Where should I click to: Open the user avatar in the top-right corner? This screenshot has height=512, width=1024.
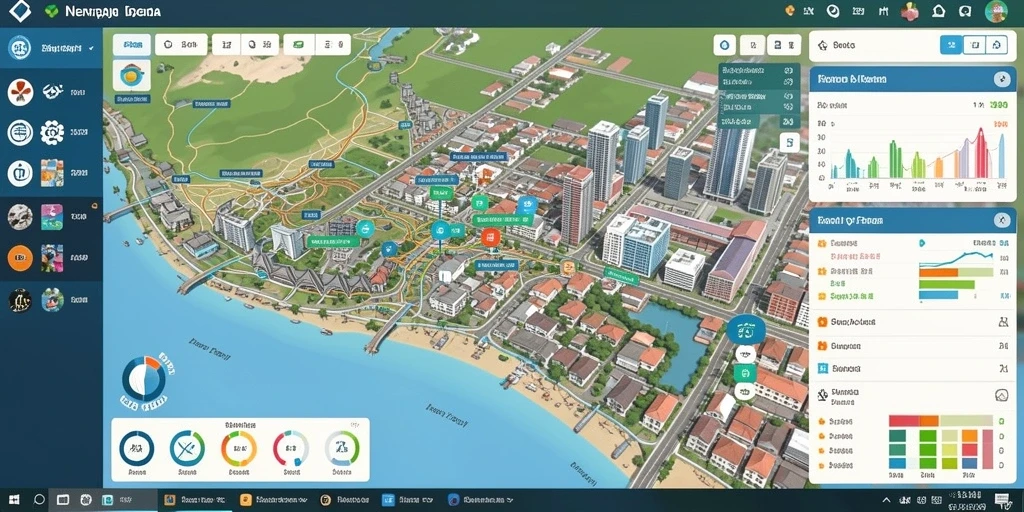click(x=996, y=11)
